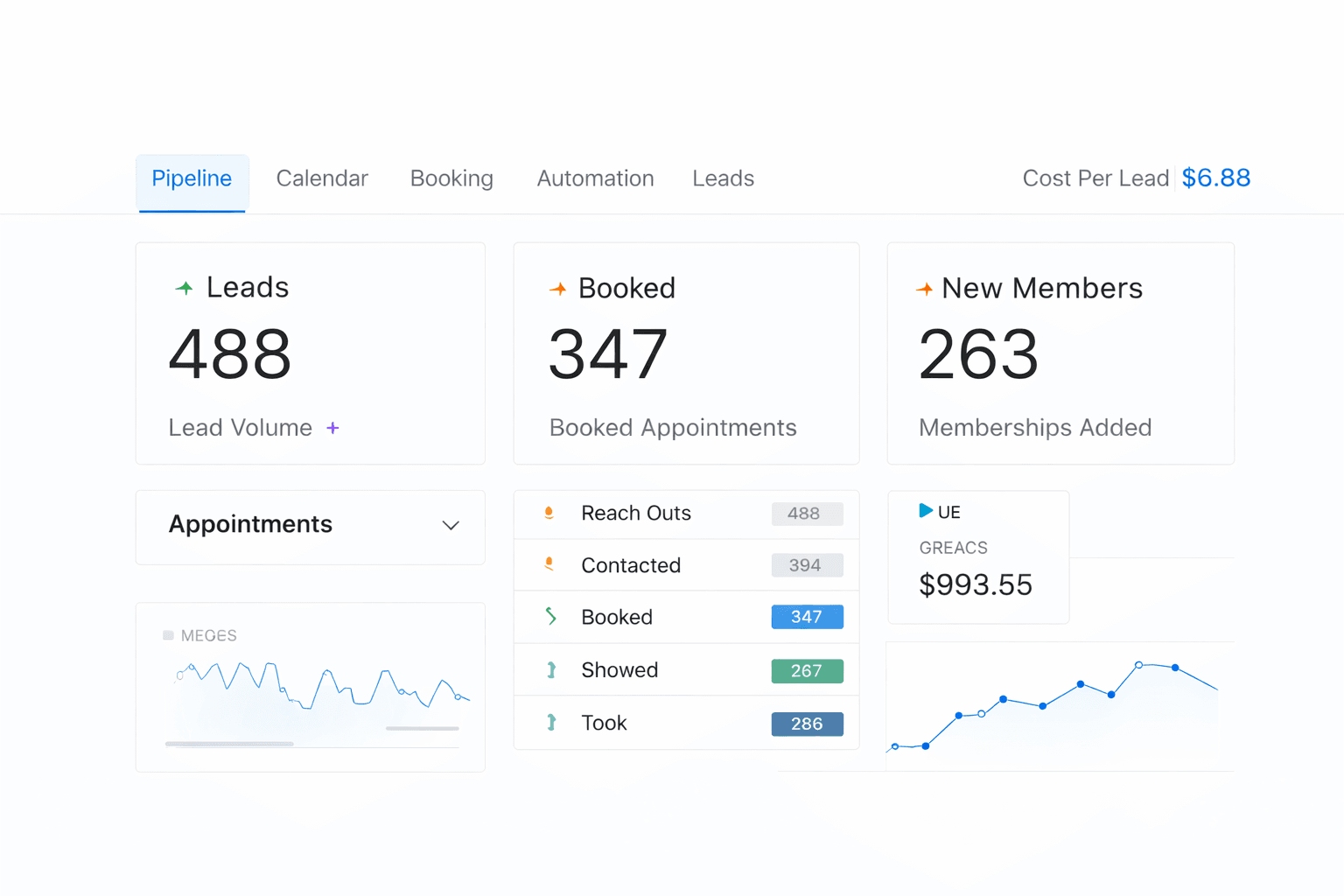The height and width of the screenshot is (896, 1344).
Task: Click the blue play icon beside UE
Action: click(926, 511)
